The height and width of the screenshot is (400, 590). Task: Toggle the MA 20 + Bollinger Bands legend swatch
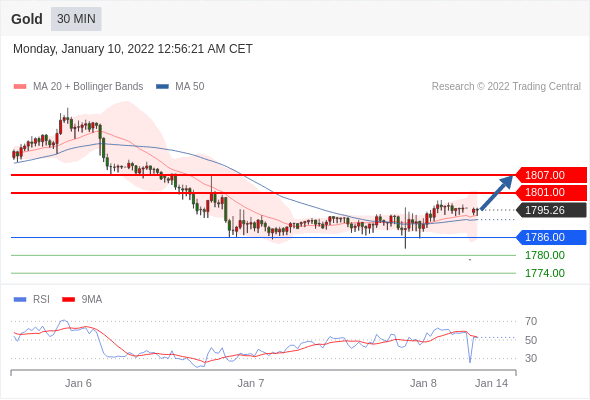pyautogui.click(x=20, y=87)
